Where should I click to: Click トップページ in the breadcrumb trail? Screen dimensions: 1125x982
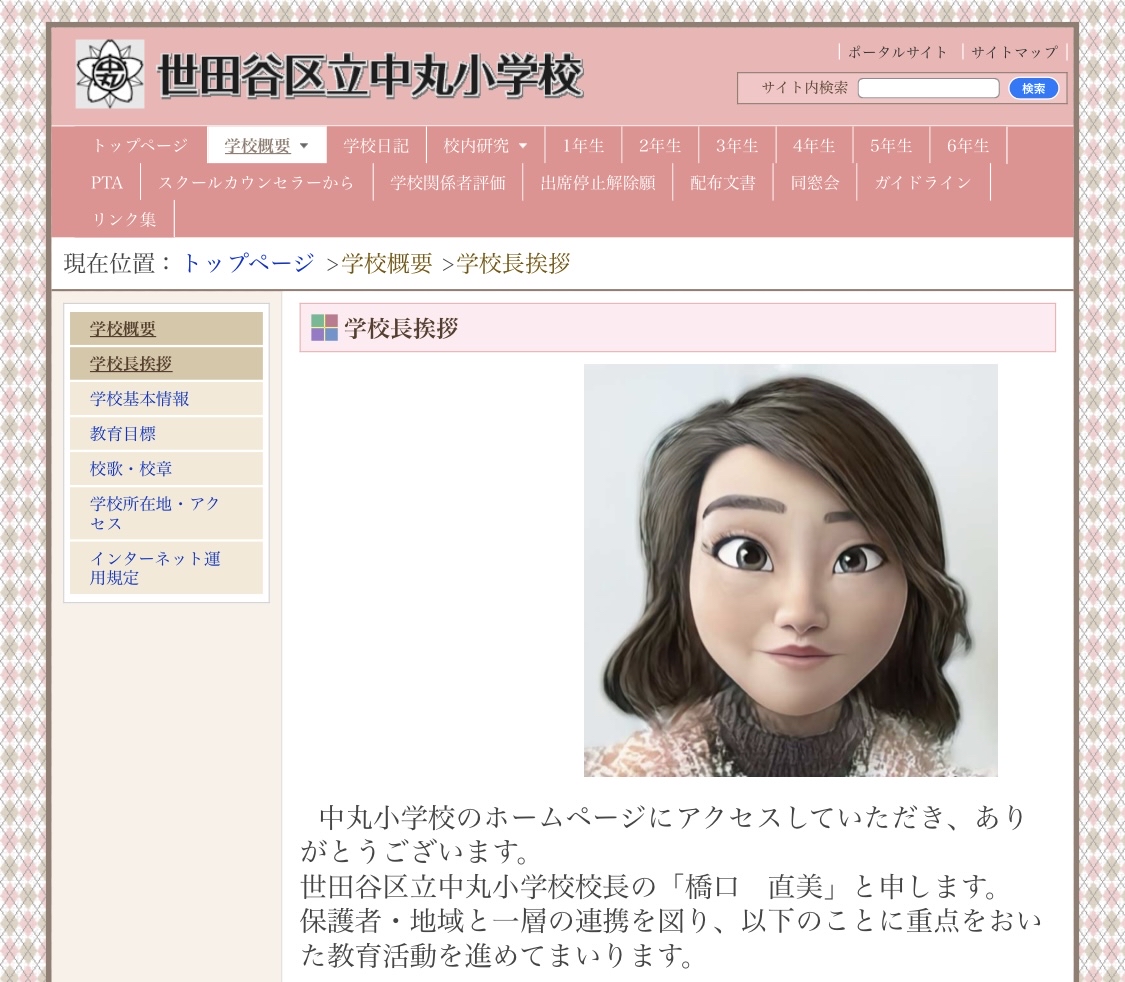coord(248,263)
